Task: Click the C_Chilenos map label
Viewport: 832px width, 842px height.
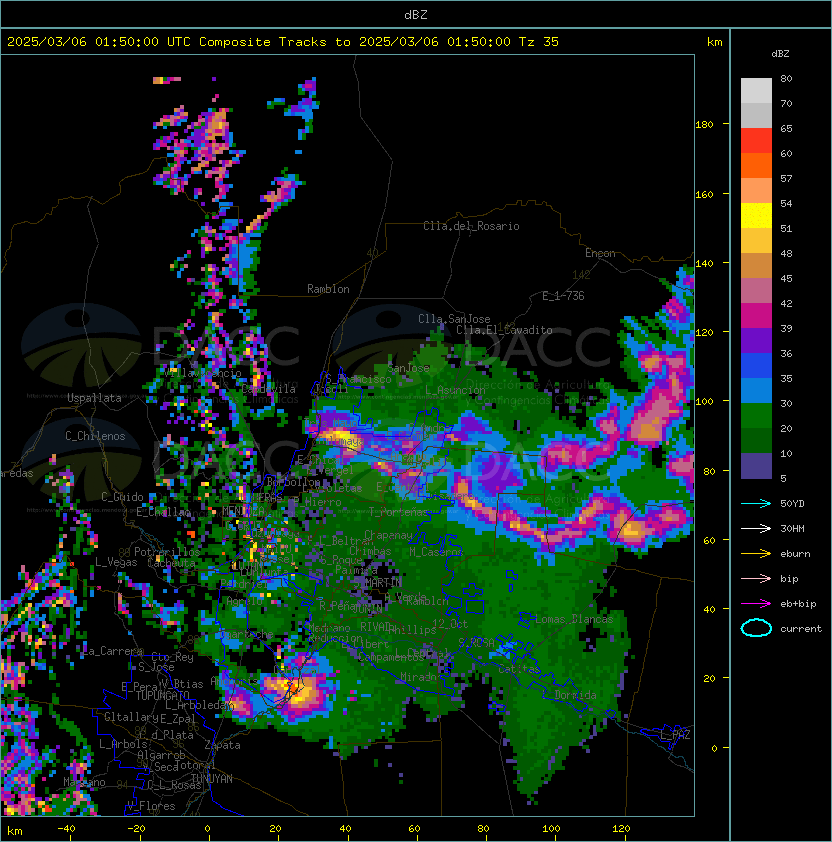Action: point(95,436)
